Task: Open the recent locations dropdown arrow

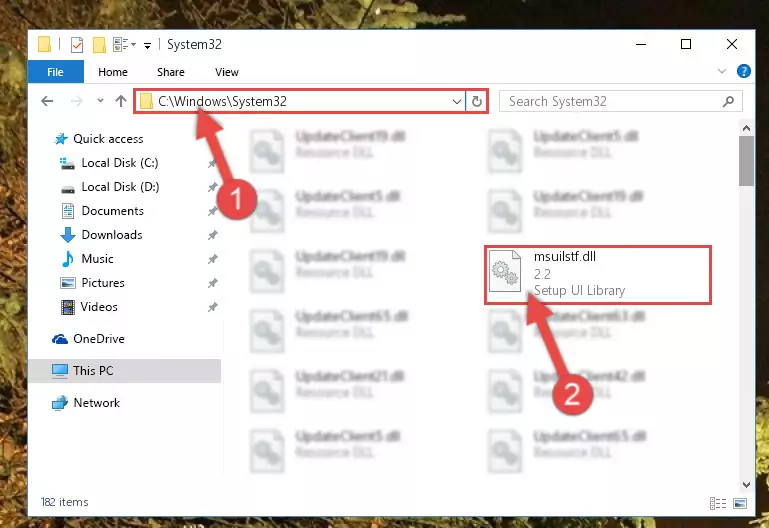Action: click(x=100, y=101)
